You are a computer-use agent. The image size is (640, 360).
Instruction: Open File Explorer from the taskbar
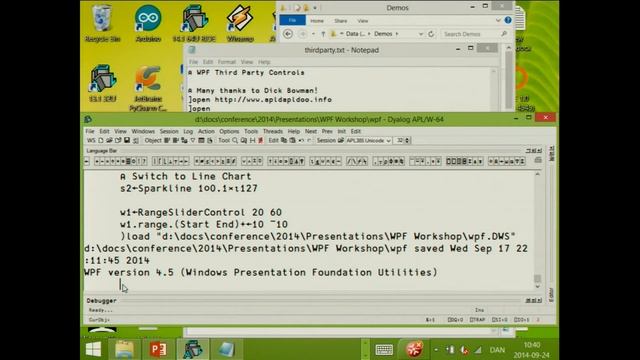tap(124, 349)
